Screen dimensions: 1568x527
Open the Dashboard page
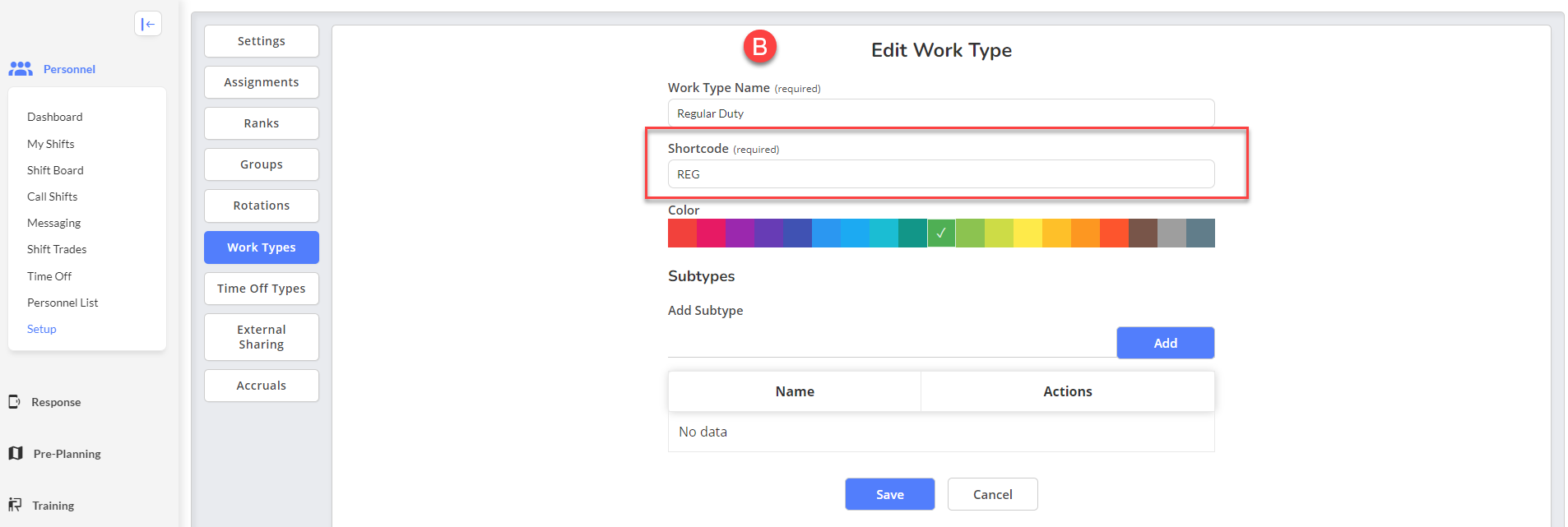click(x=55, y=117)
